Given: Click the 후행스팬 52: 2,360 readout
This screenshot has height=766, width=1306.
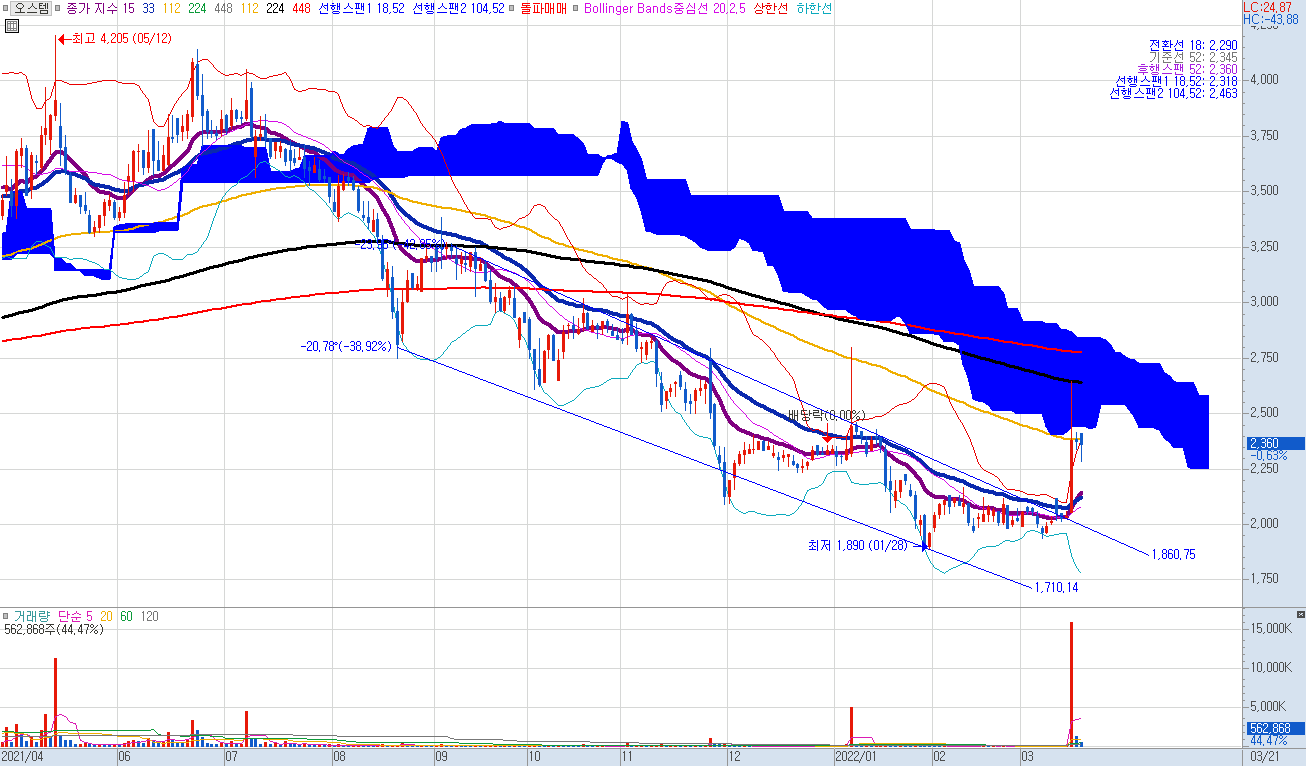Looking at the screenshot, I should tap(1187, 69).
